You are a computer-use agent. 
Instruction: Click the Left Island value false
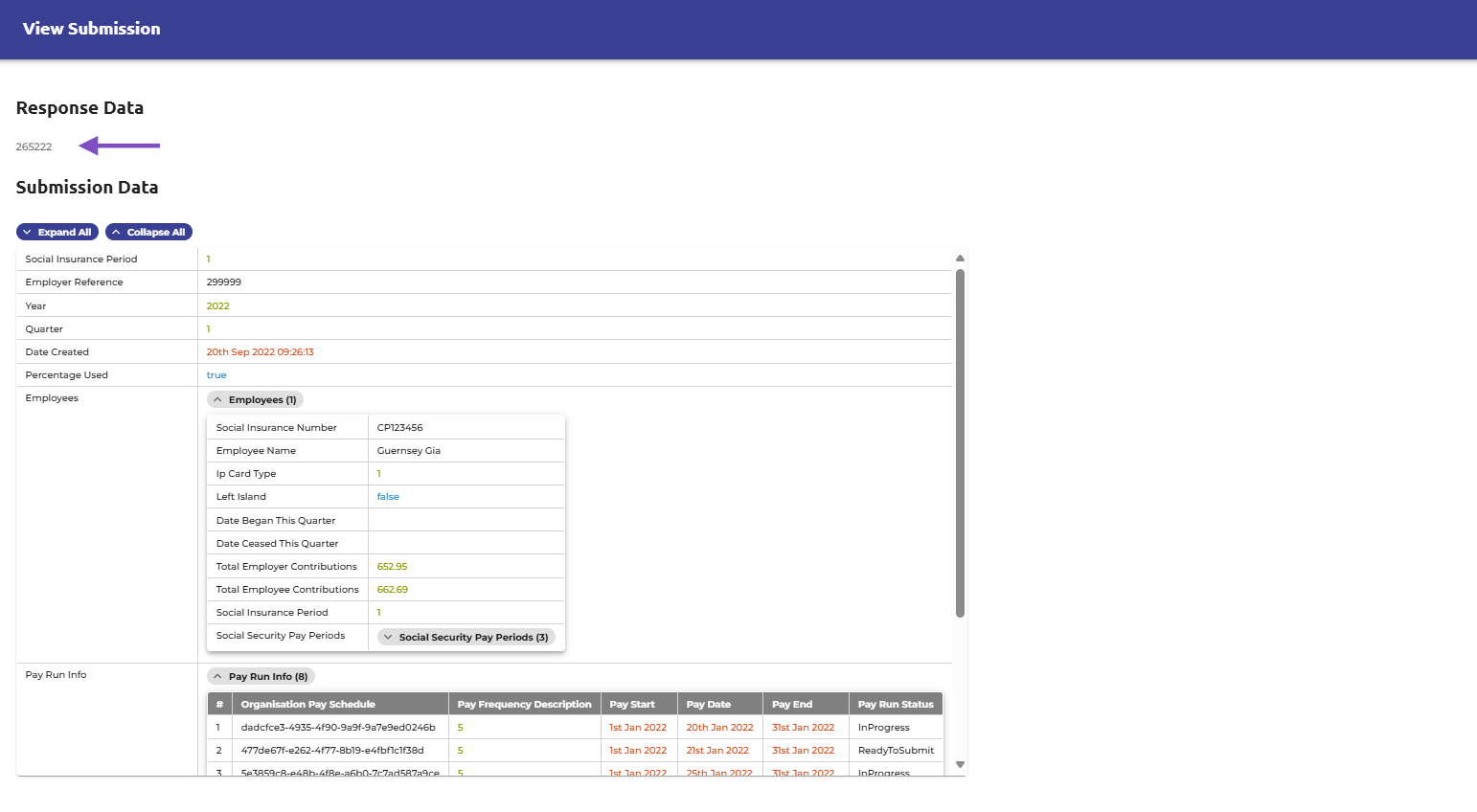[388, 497]
